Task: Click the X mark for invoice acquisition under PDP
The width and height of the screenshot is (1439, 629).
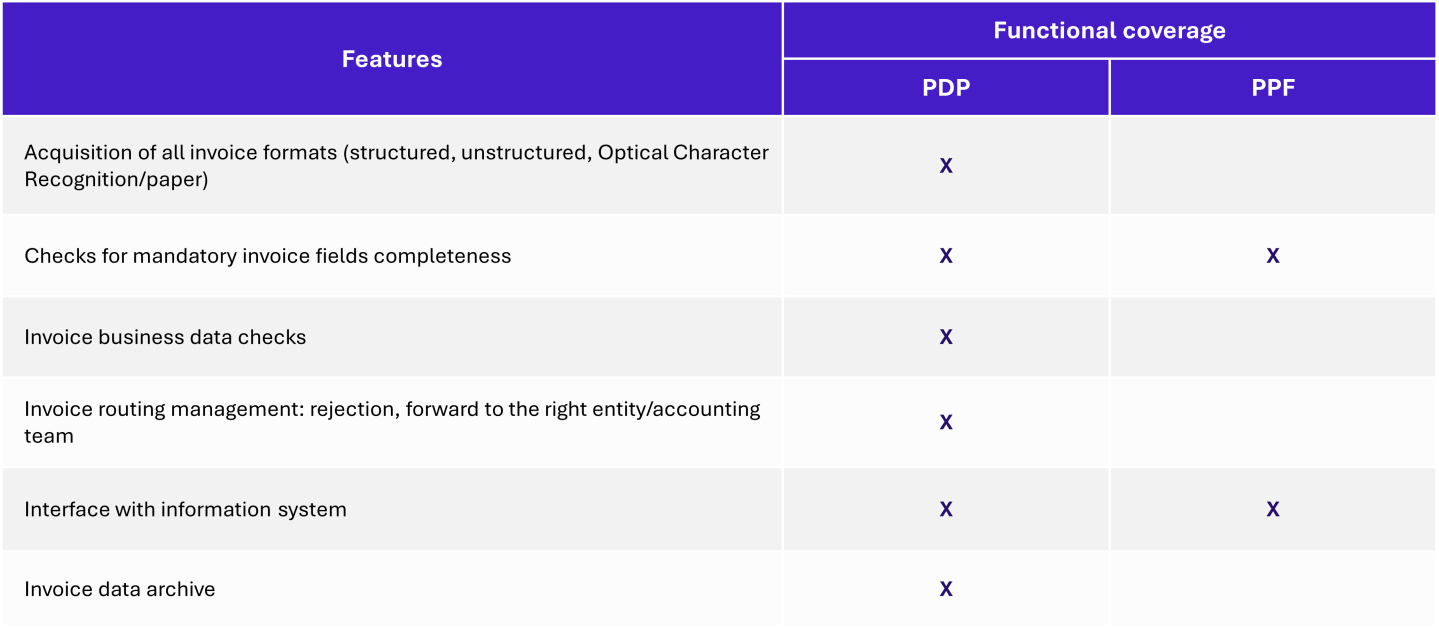Action: (946, 166)
